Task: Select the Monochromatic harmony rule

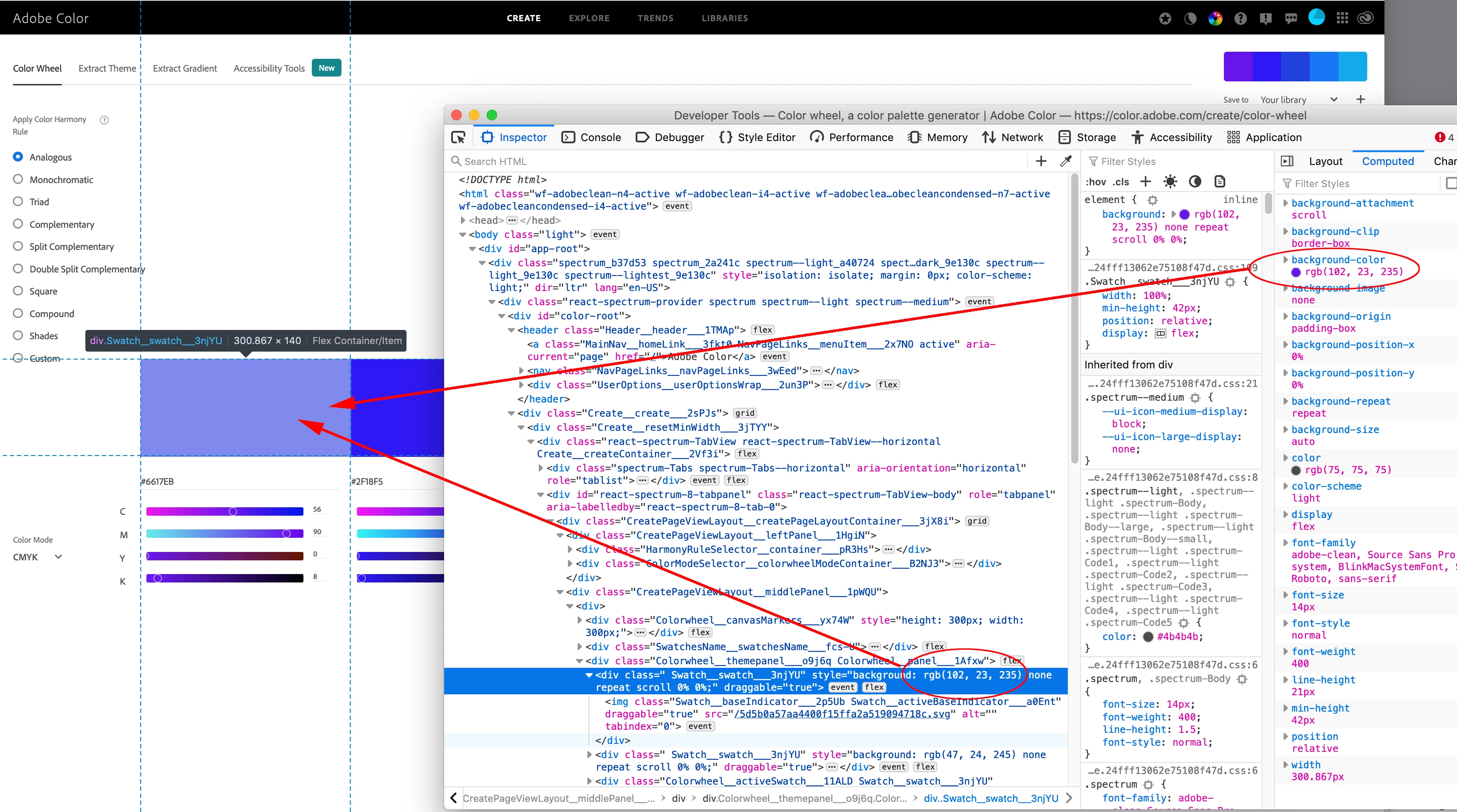Action: pos(18,179)
